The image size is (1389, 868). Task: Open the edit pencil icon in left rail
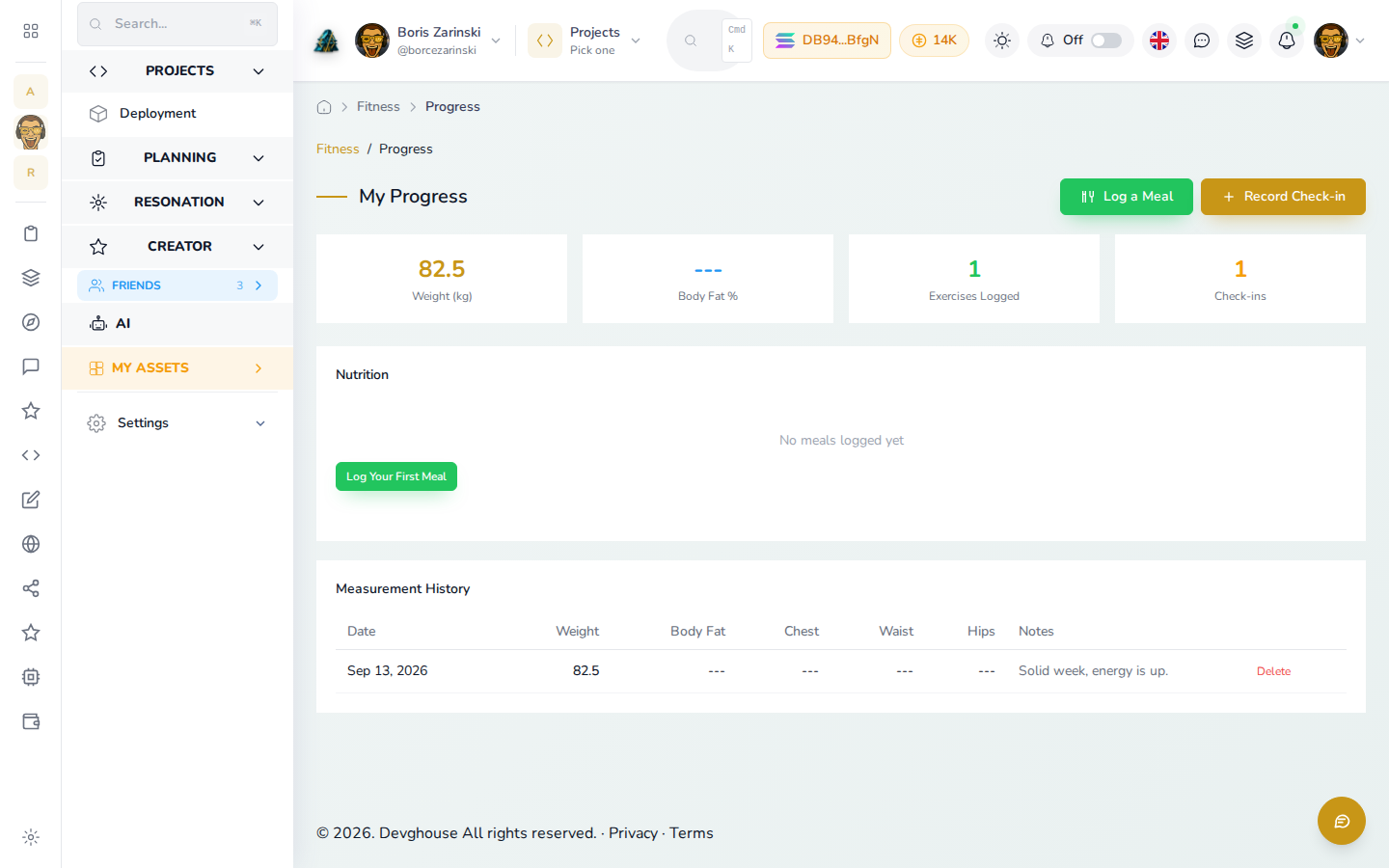(x=31, y=500)
